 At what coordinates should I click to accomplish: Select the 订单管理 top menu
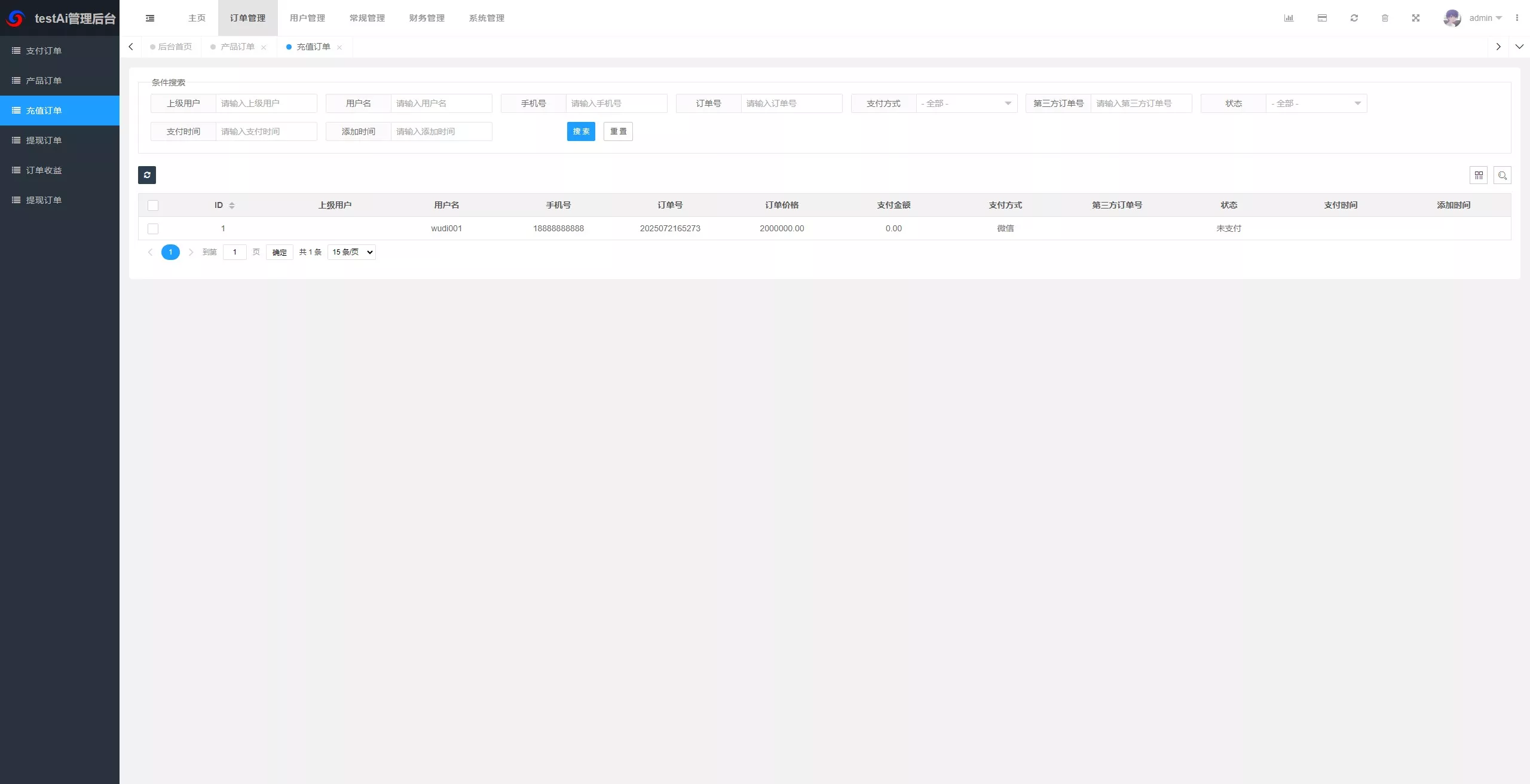248,18
